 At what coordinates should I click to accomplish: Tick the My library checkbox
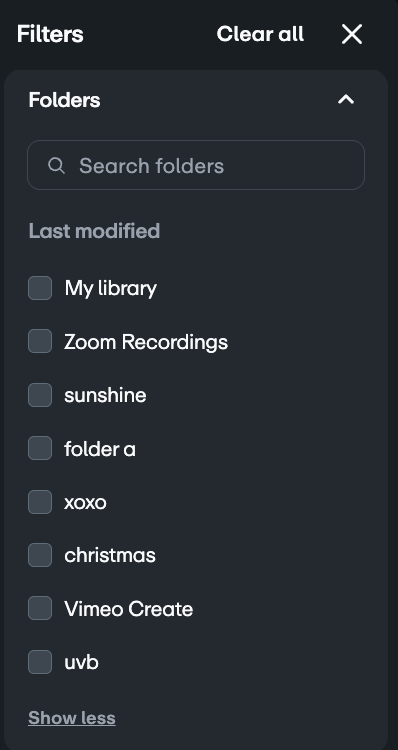(x=40, y=288)
